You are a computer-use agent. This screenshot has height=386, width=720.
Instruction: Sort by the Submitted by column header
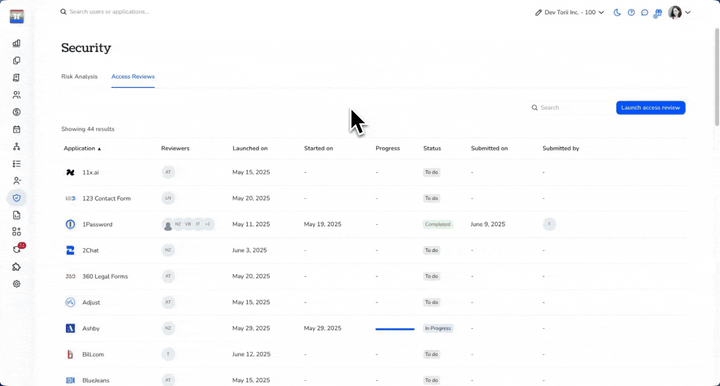tap(561, 148)
